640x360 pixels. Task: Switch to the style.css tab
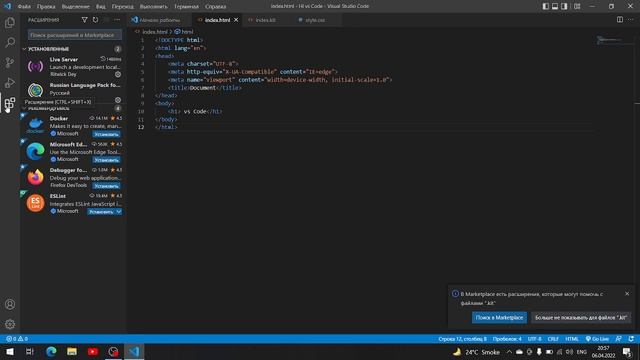(x=315, y=20)
